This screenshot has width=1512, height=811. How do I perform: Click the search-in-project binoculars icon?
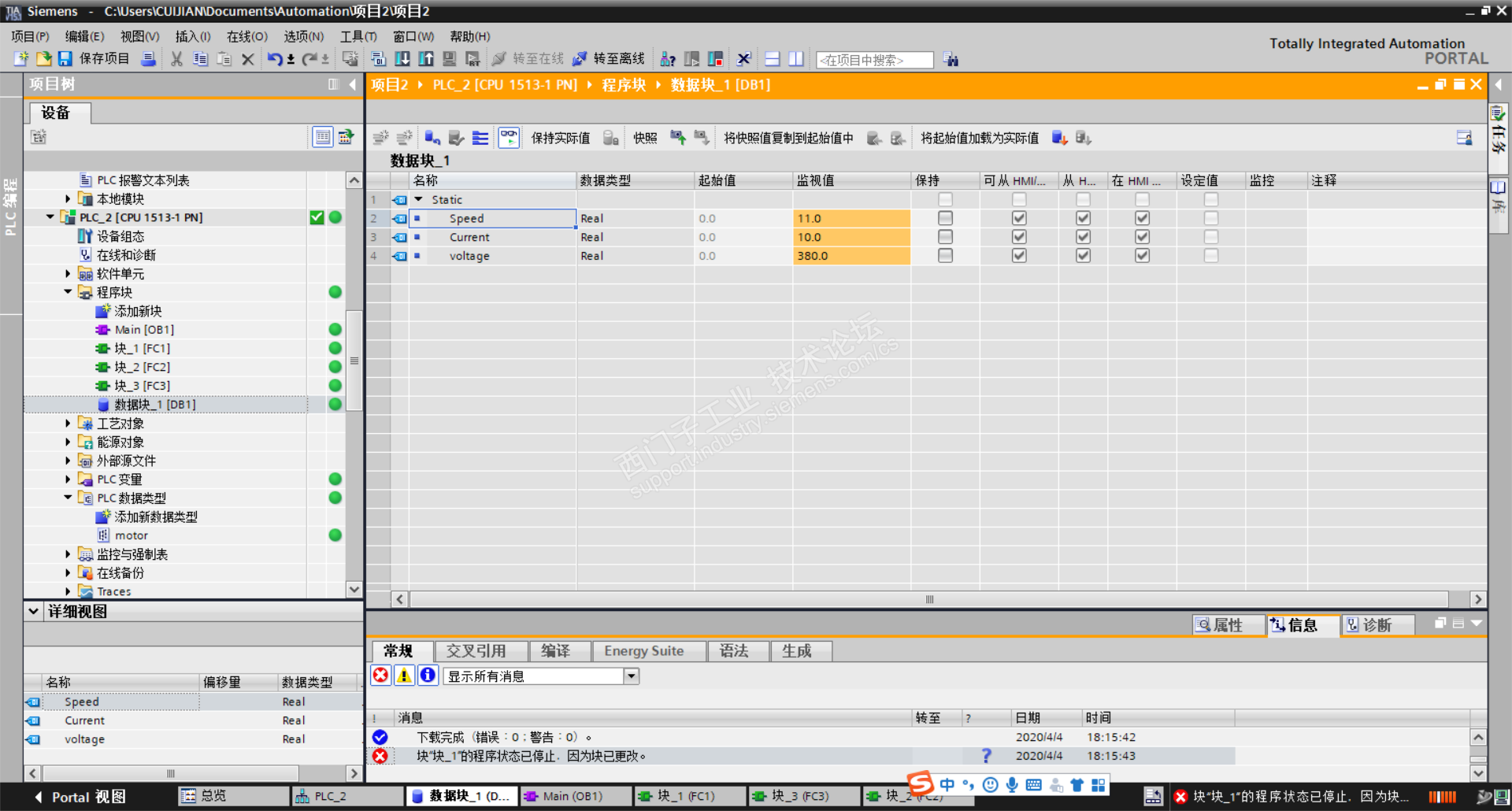click(951, 59)
